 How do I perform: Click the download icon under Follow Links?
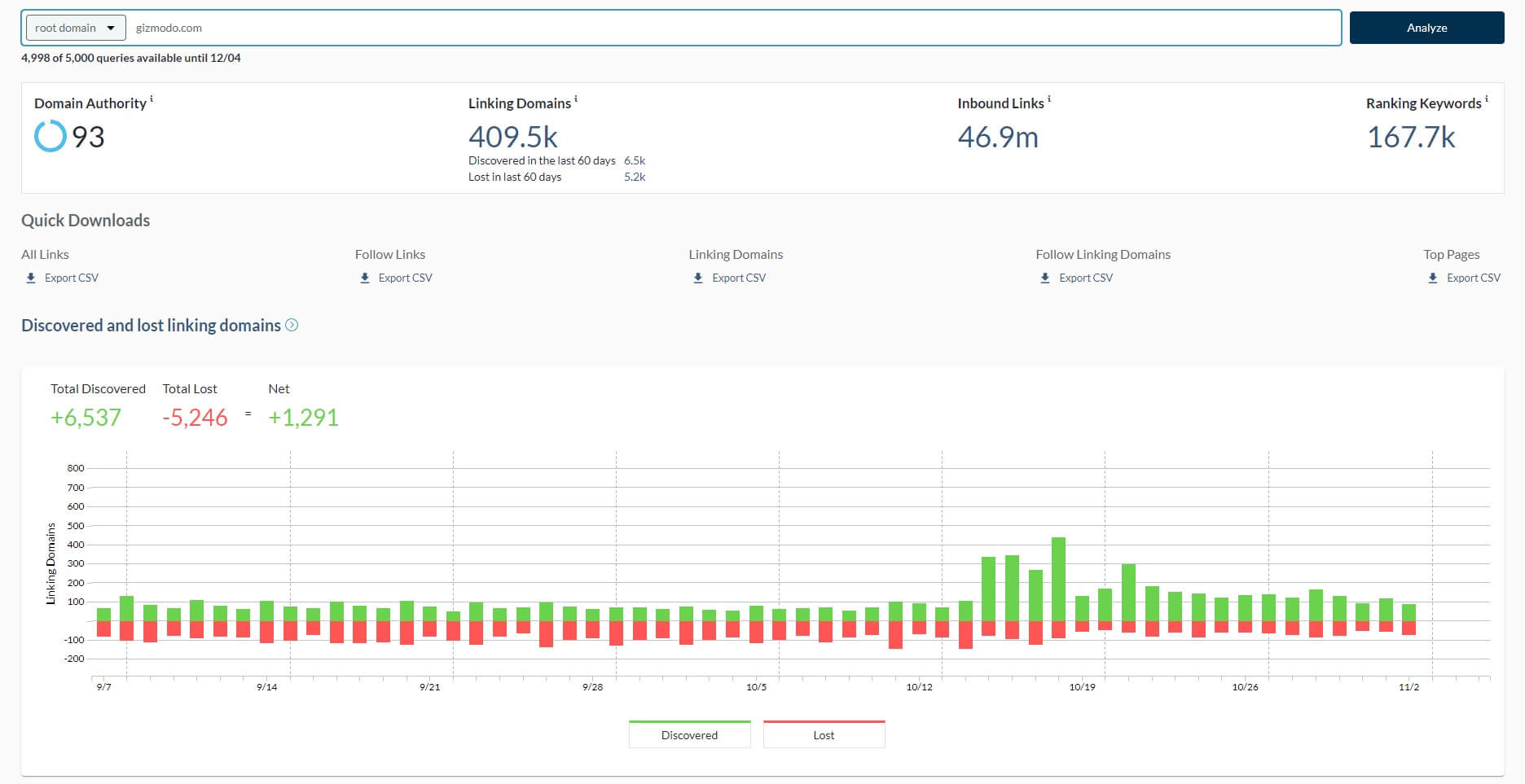point(364,278)
